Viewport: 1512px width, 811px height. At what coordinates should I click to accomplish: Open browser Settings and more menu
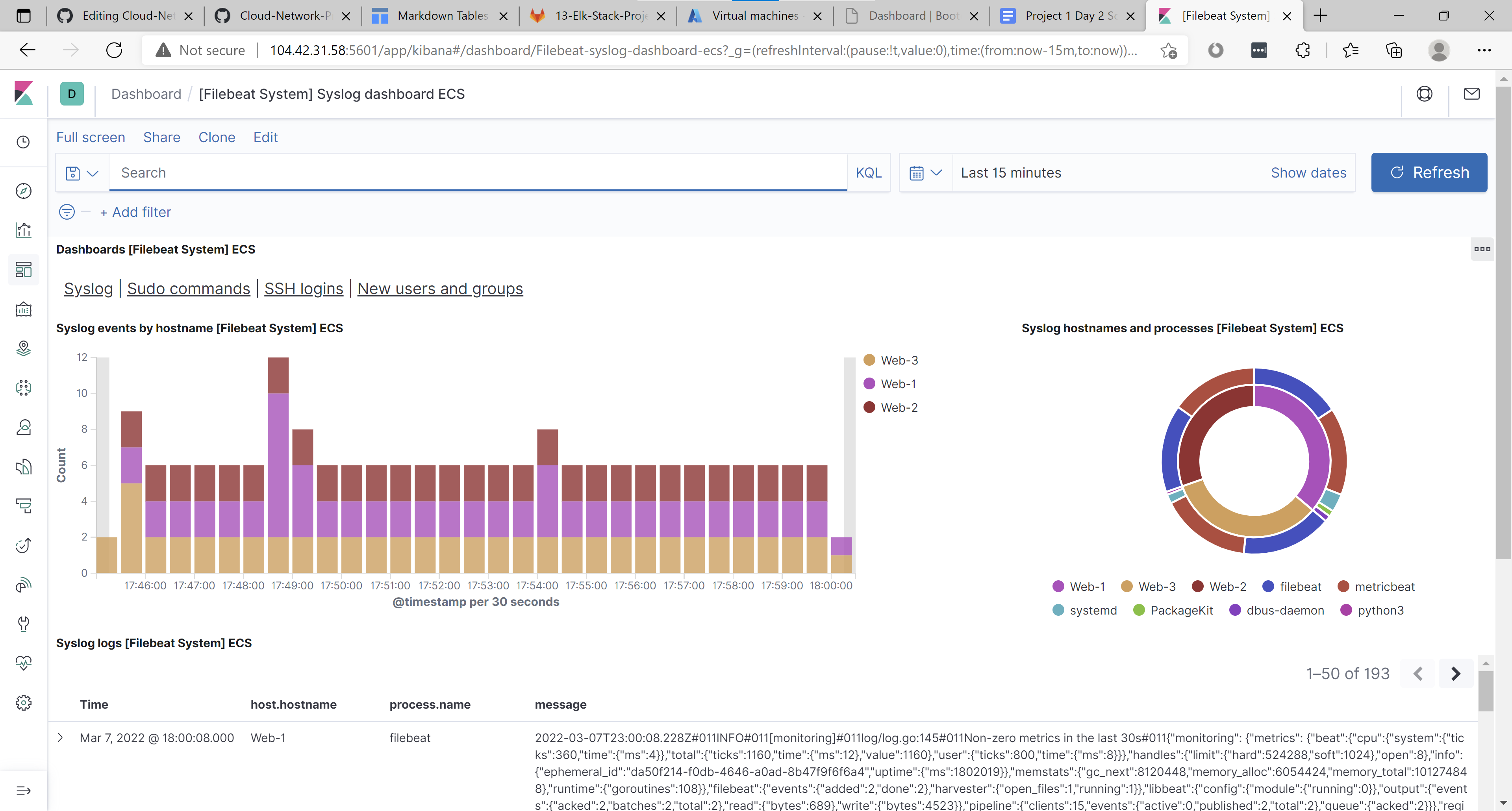pyautogui.click(x=1484, y=50)
